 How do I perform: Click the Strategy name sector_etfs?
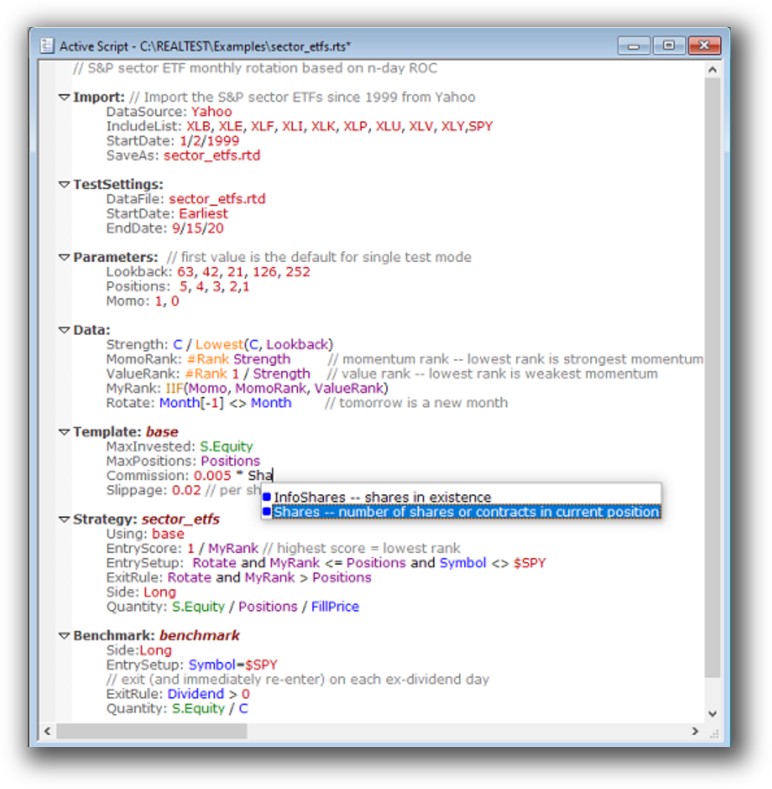click(x=181, y=519)
